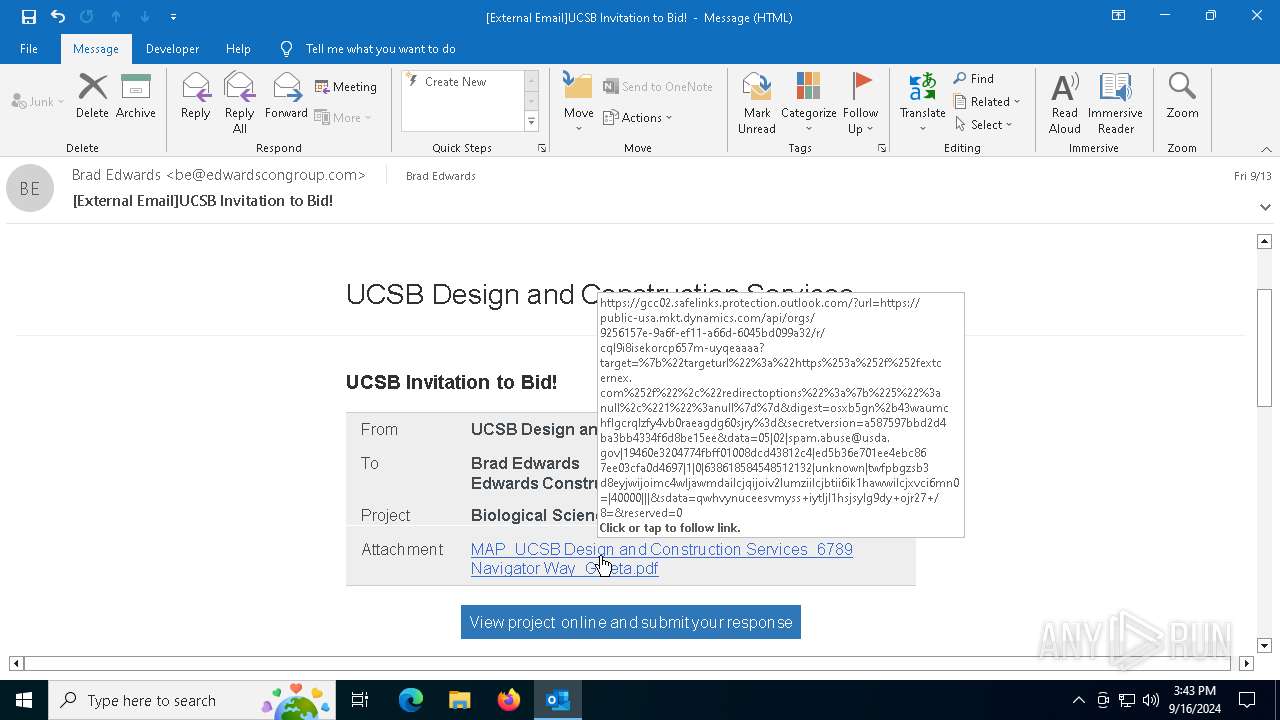
Task: Click the sender address be@edwardscongroup.com
Action: 265,175
